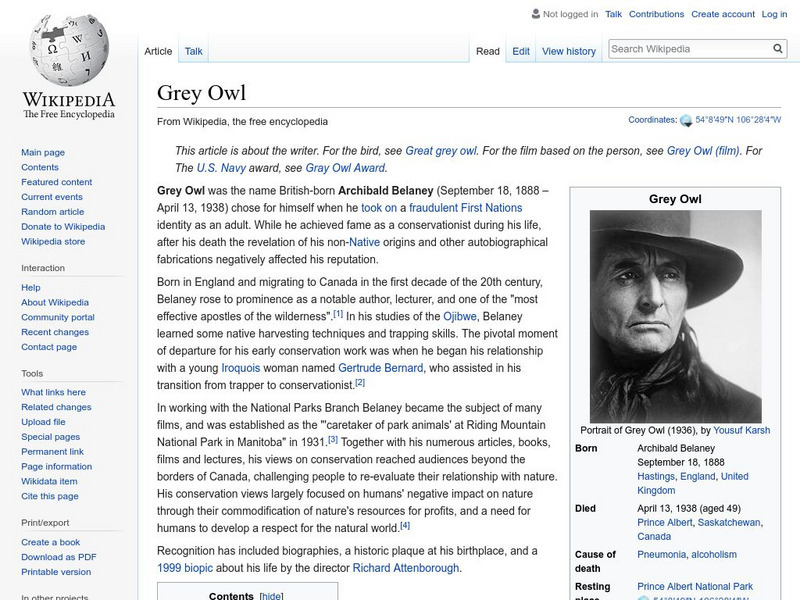Viewport: 800px width, 600px height.
Task: Open the Ojibwe link
Action: [460, 316]
